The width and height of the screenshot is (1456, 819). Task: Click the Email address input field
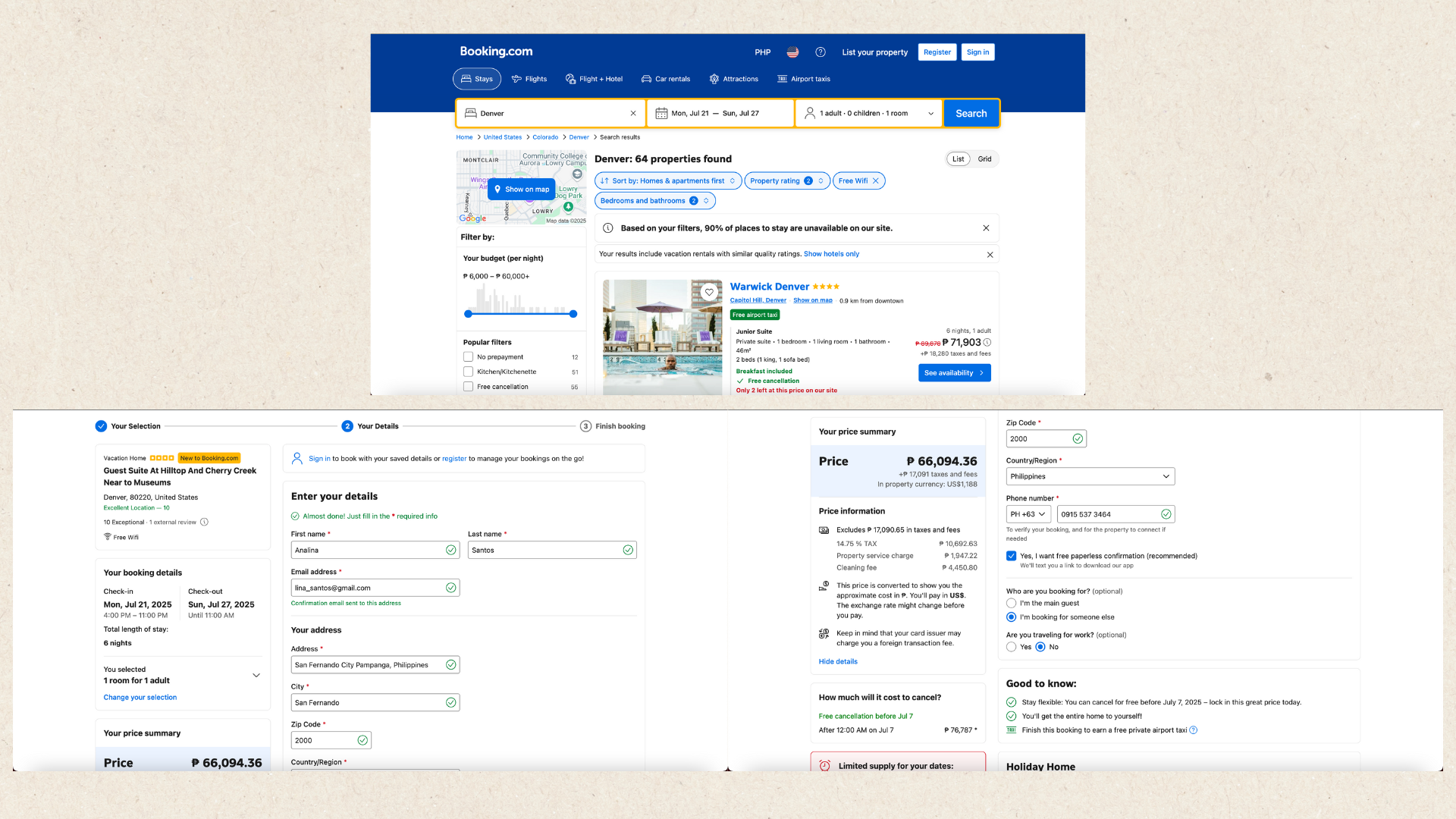coord(375,588)
